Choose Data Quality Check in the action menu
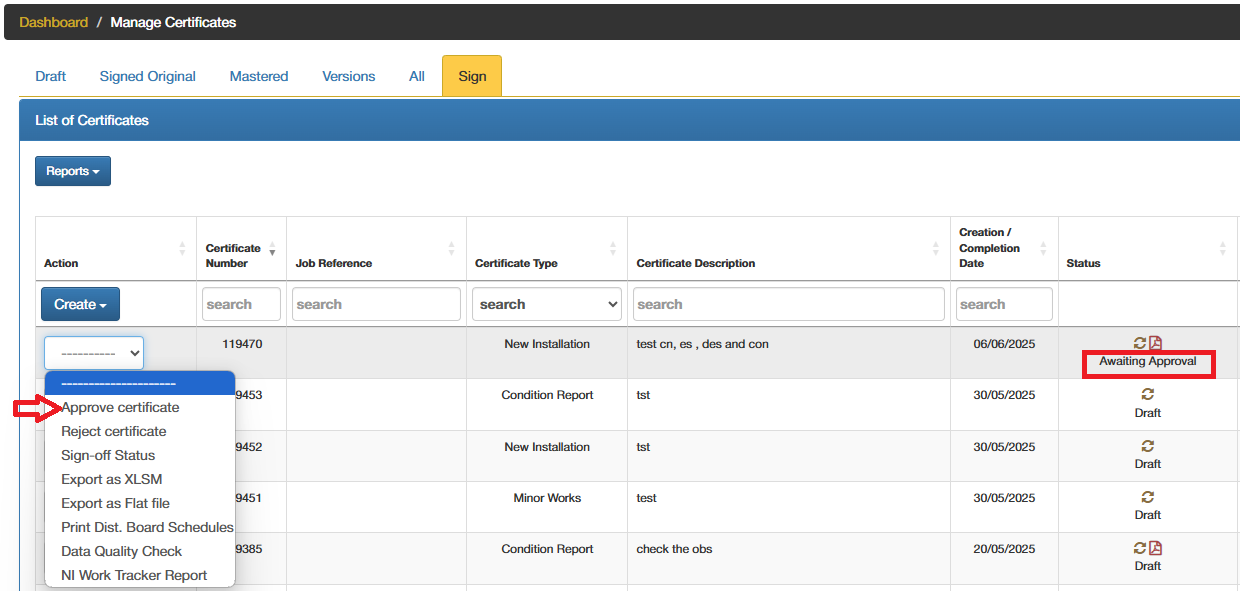 pyautogui.click(x=121, y=551)
